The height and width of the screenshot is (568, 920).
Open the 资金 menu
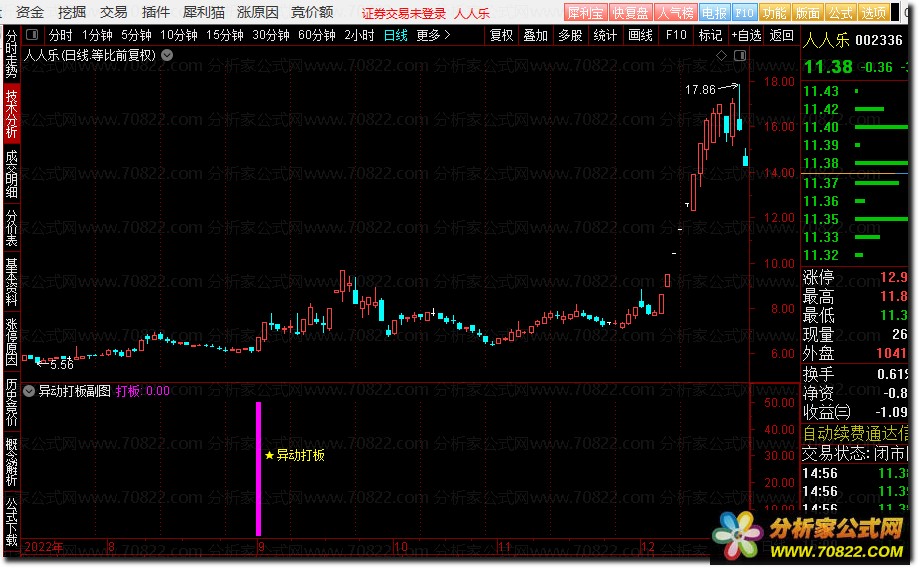[30, 12]
